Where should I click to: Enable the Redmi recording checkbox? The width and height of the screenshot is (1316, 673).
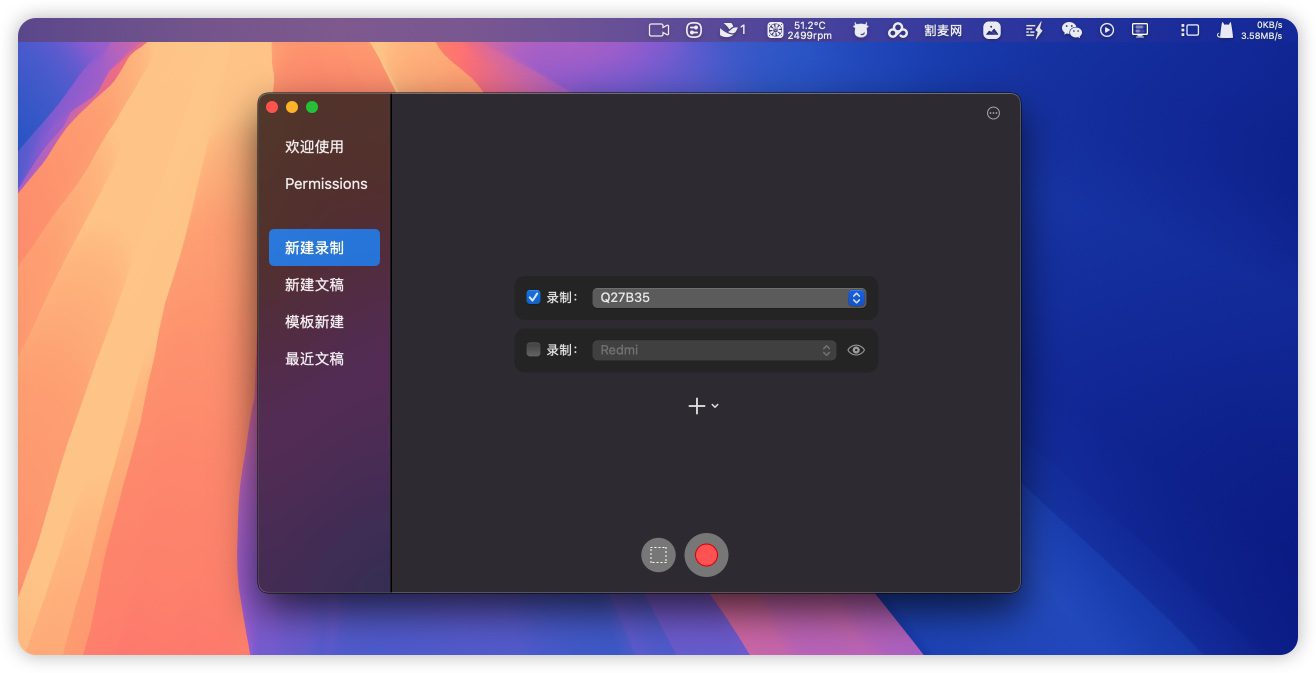coord(533,350)
